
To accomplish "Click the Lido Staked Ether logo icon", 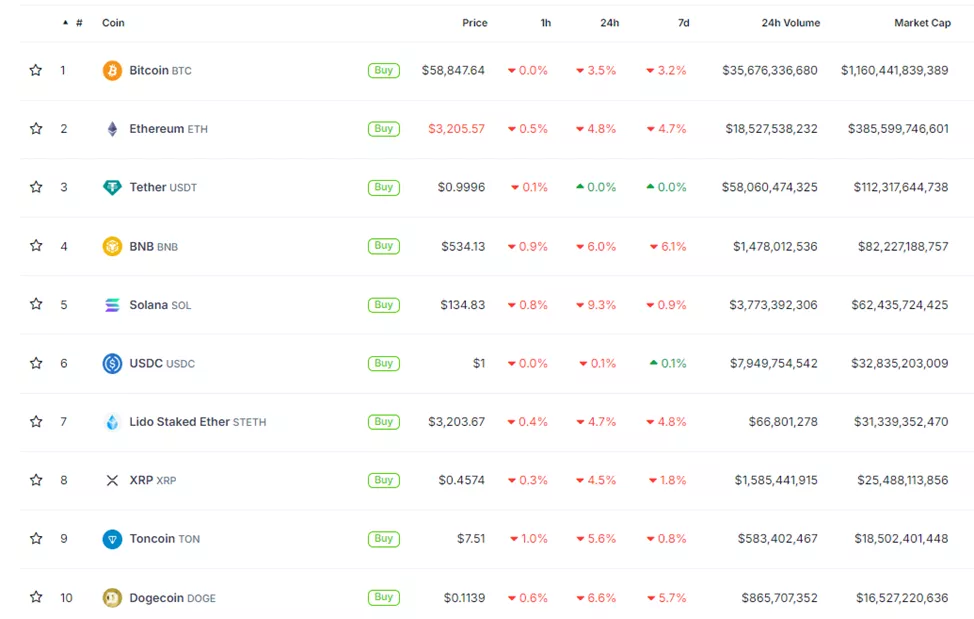I will coord(112,422).
